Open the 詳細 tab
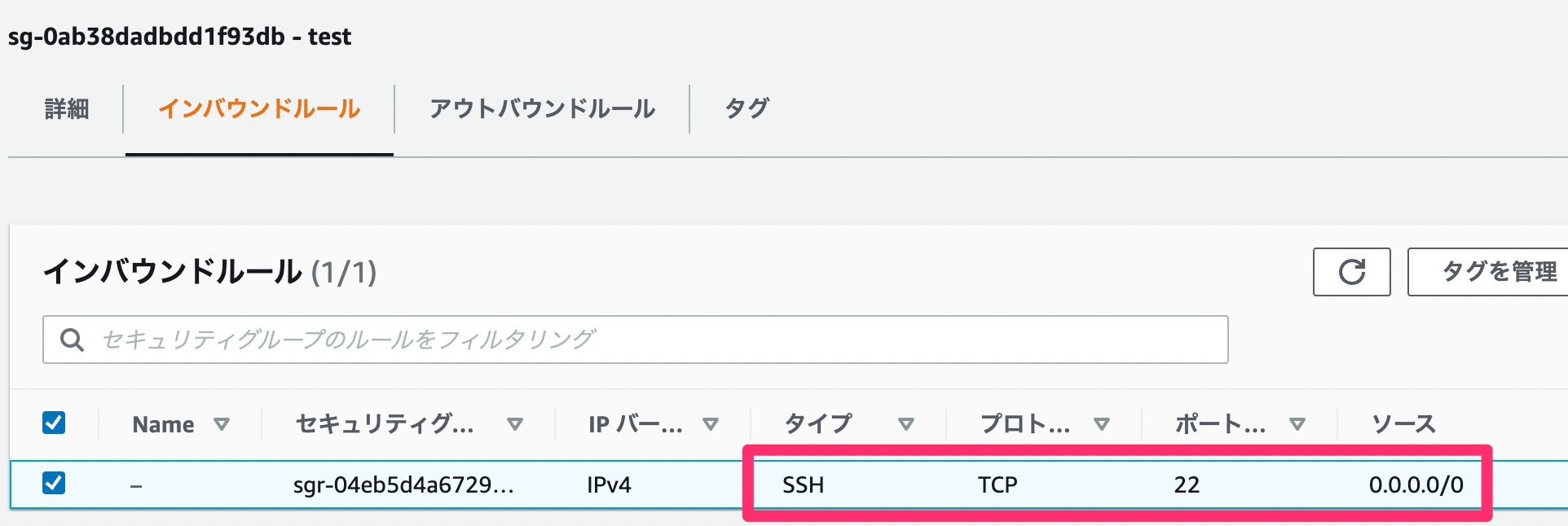The width and height of the screenshot is (1568, 526). [x=65, y=109]
